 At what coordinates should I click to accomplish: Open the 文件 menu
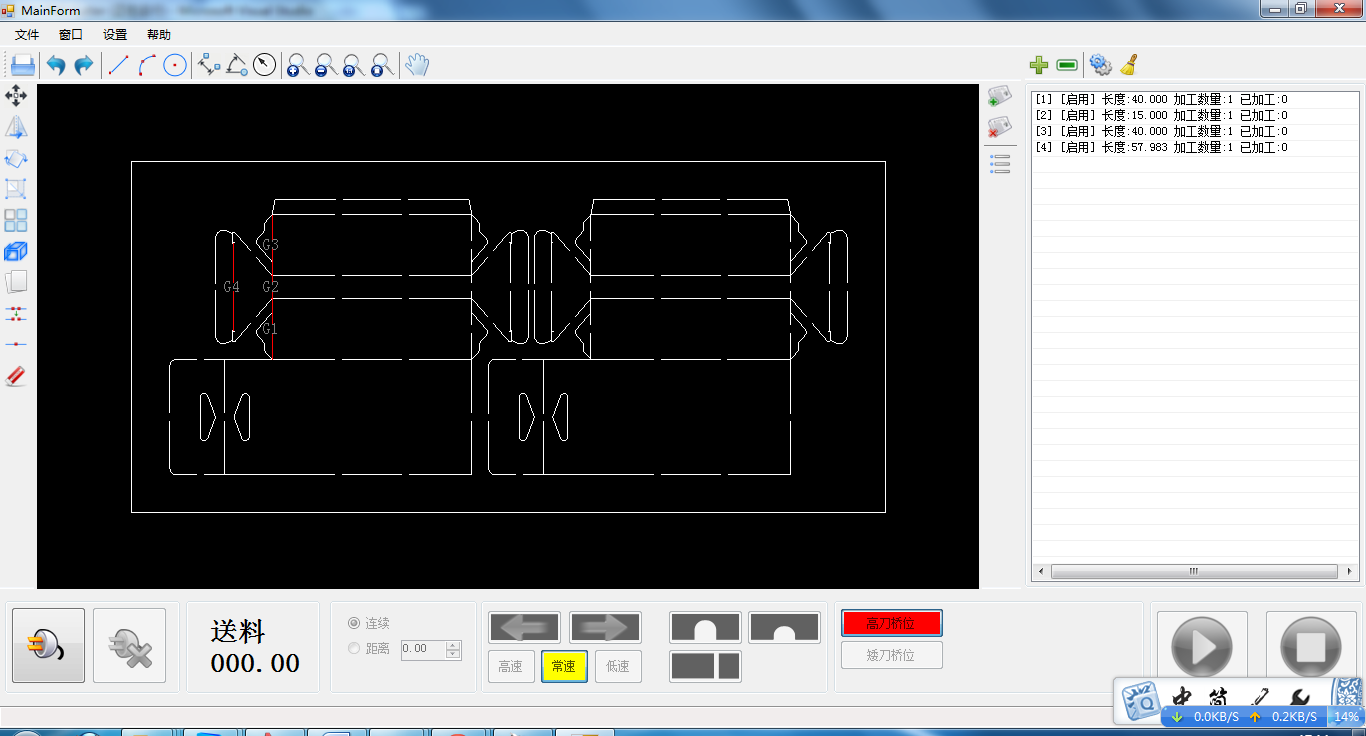click(27, 35)
